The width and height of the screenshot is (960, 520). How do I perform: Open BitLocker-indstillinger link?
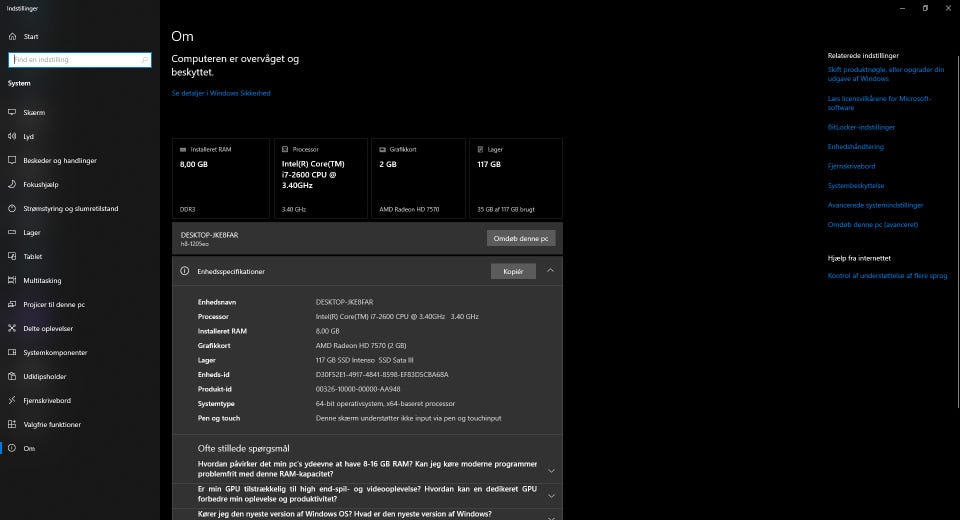(x=861, y=127)
